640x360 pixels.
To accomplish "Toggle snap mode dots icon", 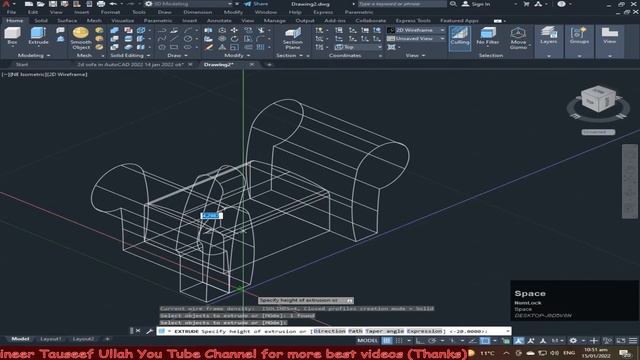I will (x=399, y=340).
